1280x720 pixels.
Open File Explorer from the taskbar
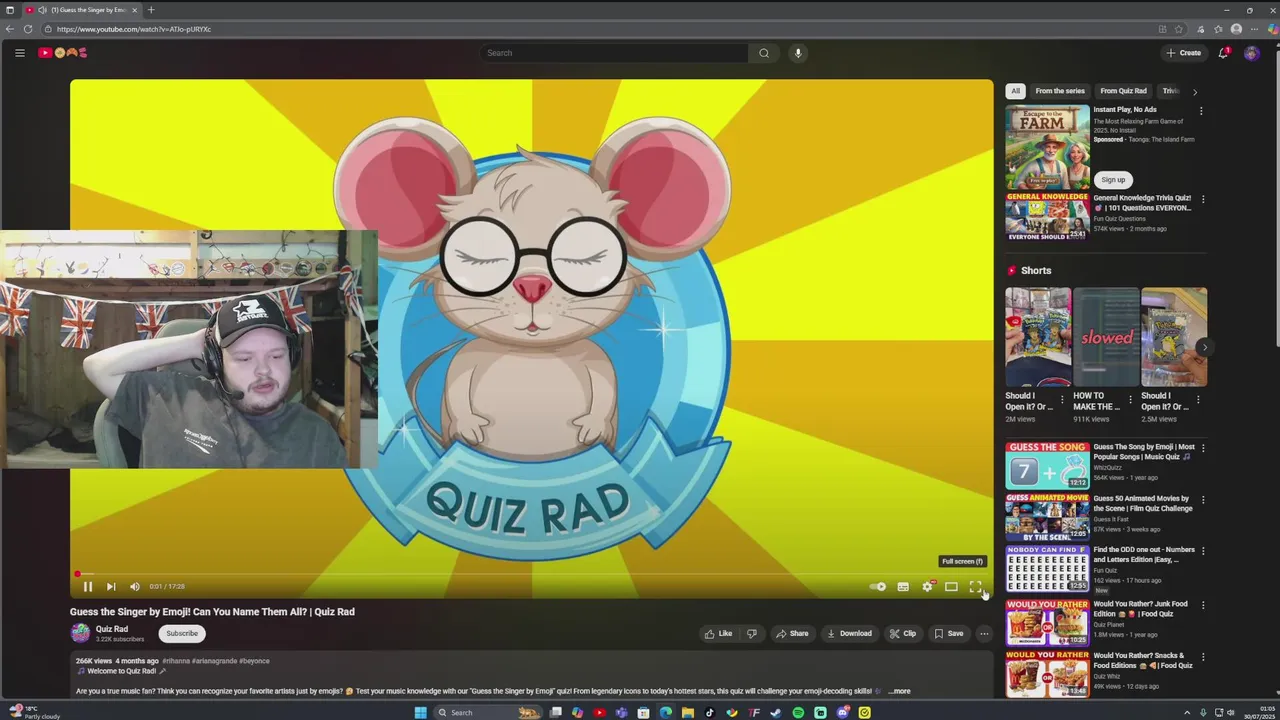[688, 713]
